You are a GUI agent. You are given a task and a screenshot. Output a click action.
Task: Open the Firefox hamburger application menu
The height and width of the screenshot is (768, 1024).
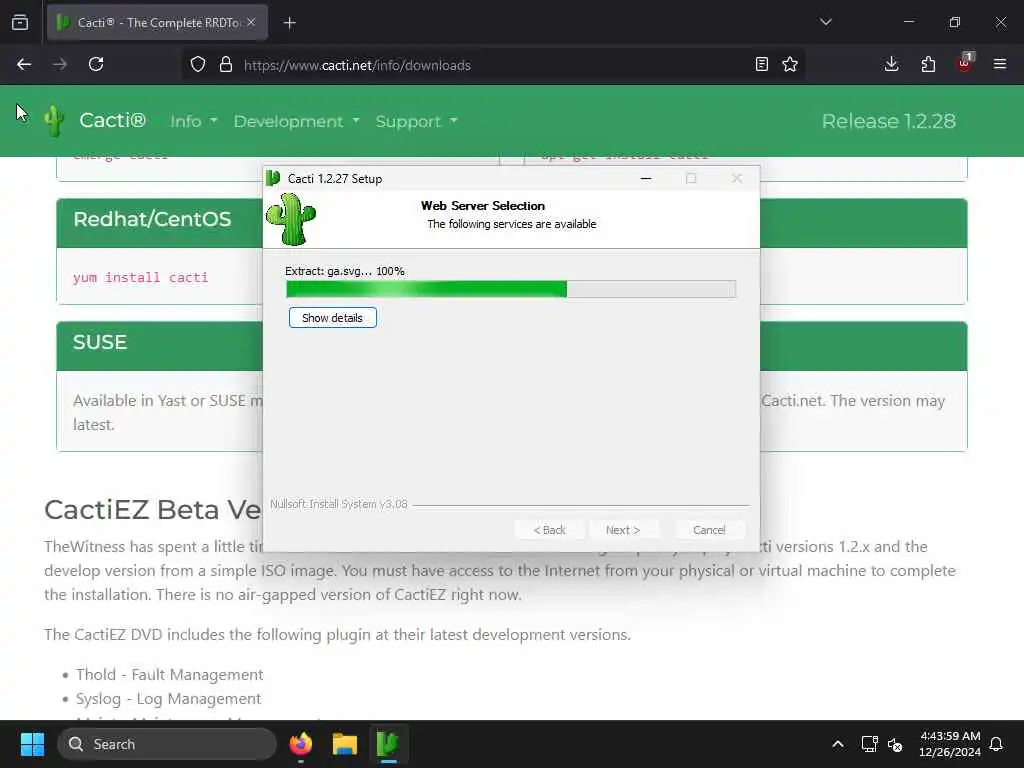(x=1000, y=65)
